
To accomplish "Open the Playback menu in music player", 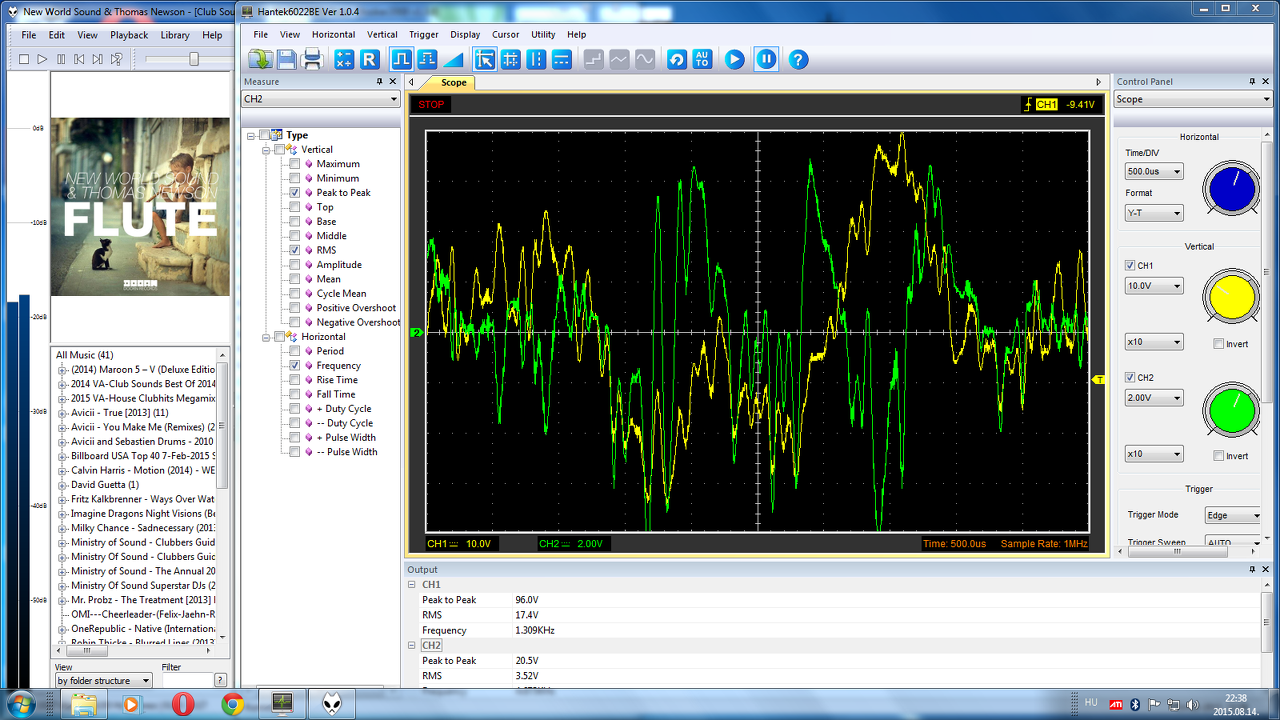I will coord(129,35).
